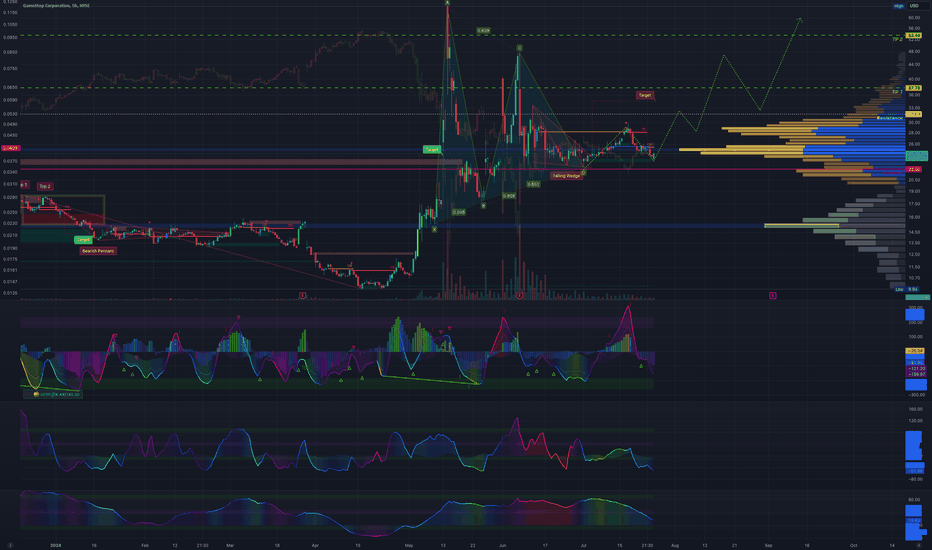Image resolution: width=932 pixels, height=550 pixels.
Task: Click the 0.0950 value on left axis
Action: click(10, 37)
